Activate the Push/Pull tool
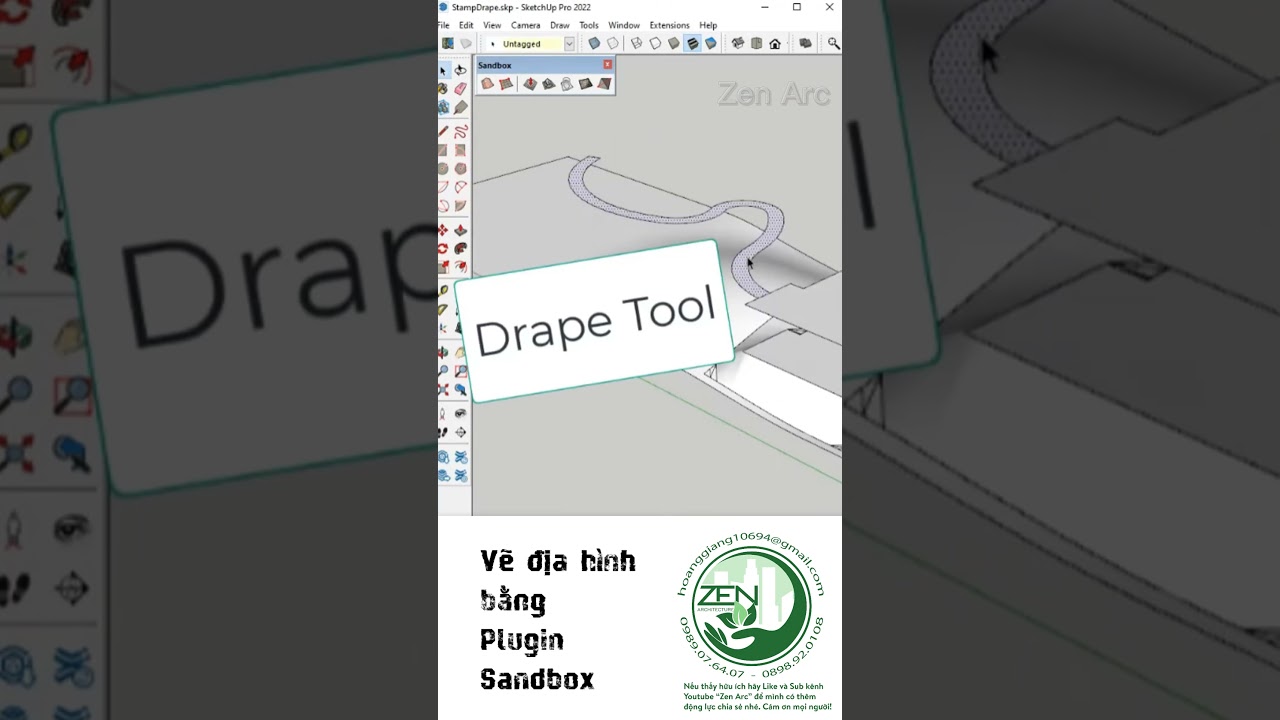 (460, 230)
